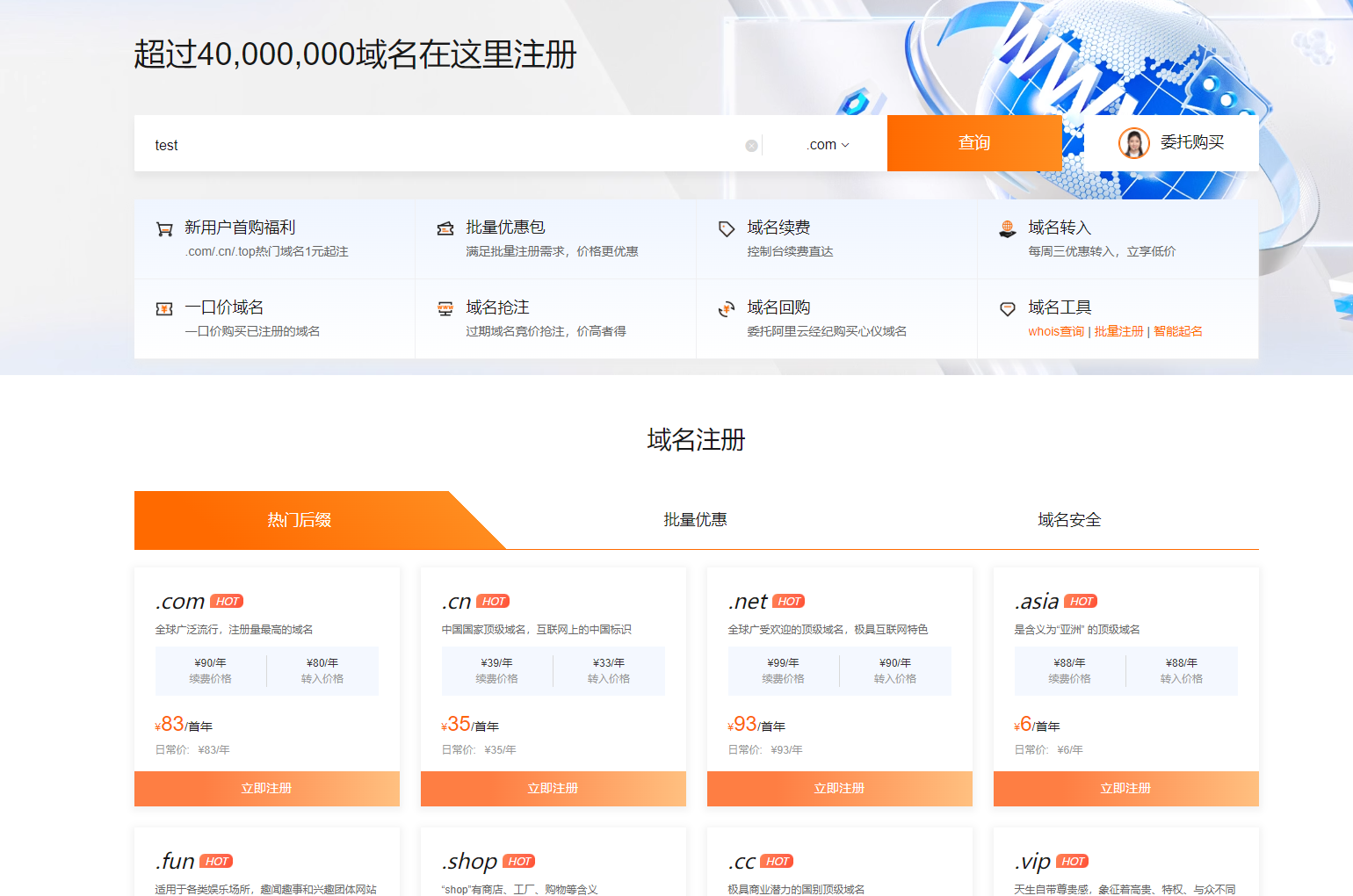Select the 热门后缀 tab

300,520
